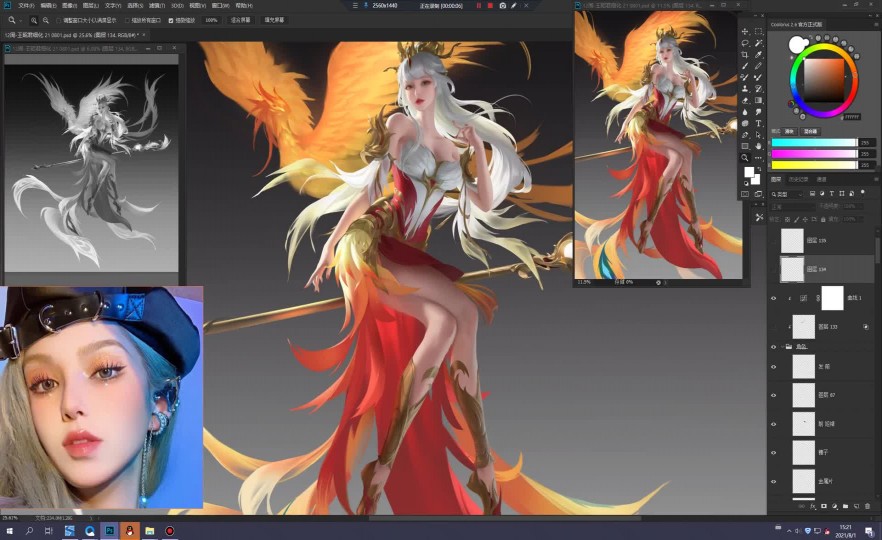Select the Hand tool
This screenshot has height=540, width=882.
pos(758,146)
